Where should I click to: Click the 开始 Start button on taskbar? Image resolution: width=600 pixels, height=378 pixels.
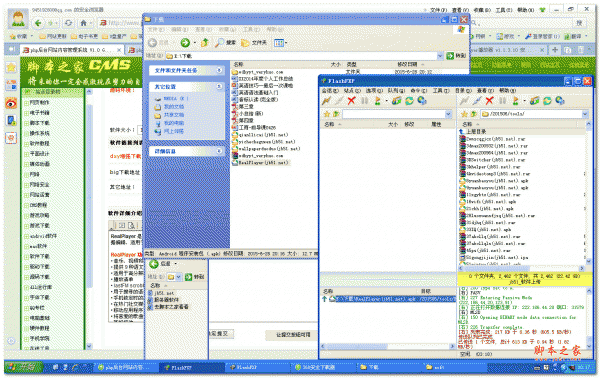(x=23, y=367)
